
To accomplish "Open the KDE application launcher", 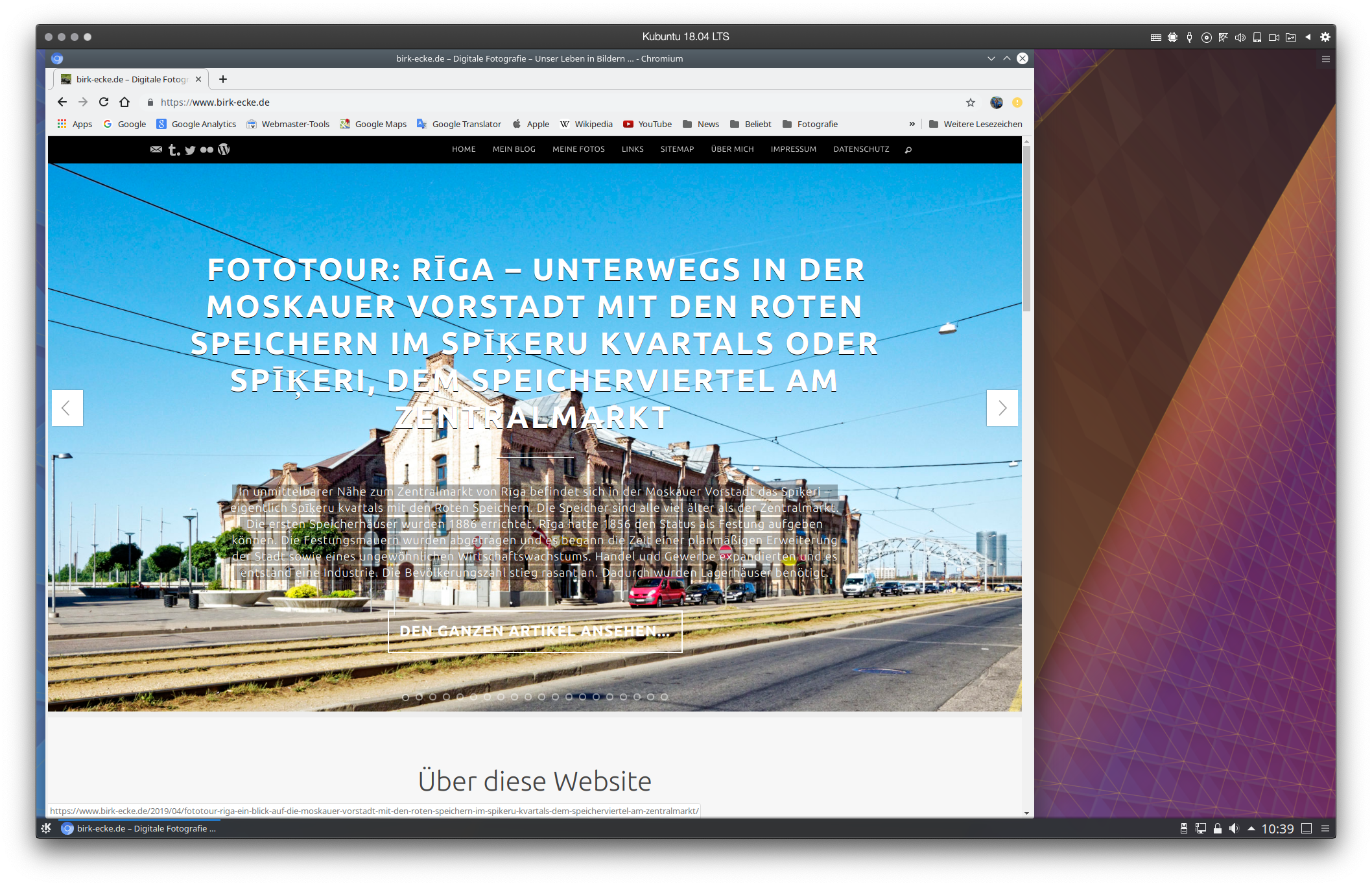I will (46, 828).
